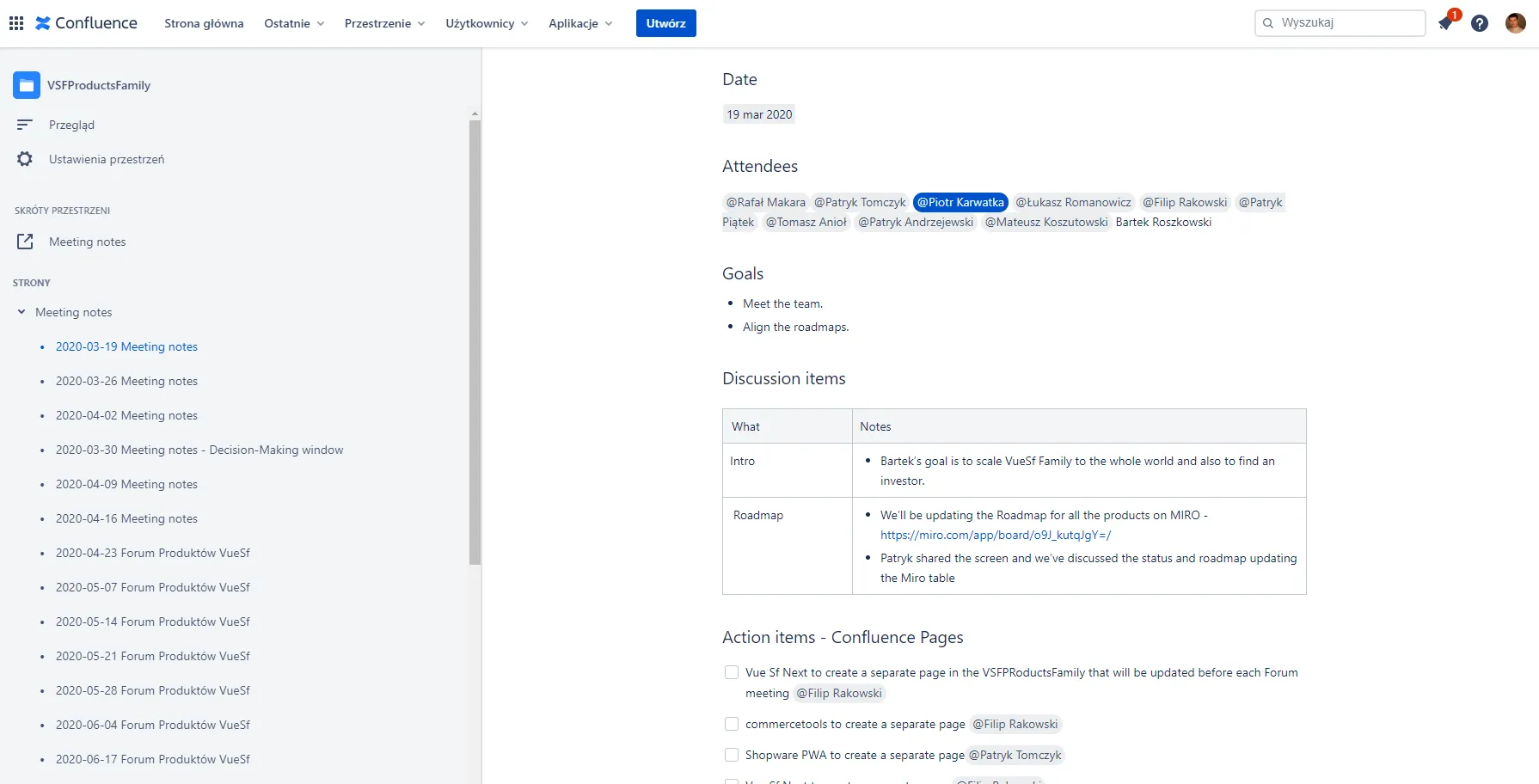Click the @Tomasz Anioł mention
The height and width of the screenshot is (784, 1539).
(x=806, y=222)
